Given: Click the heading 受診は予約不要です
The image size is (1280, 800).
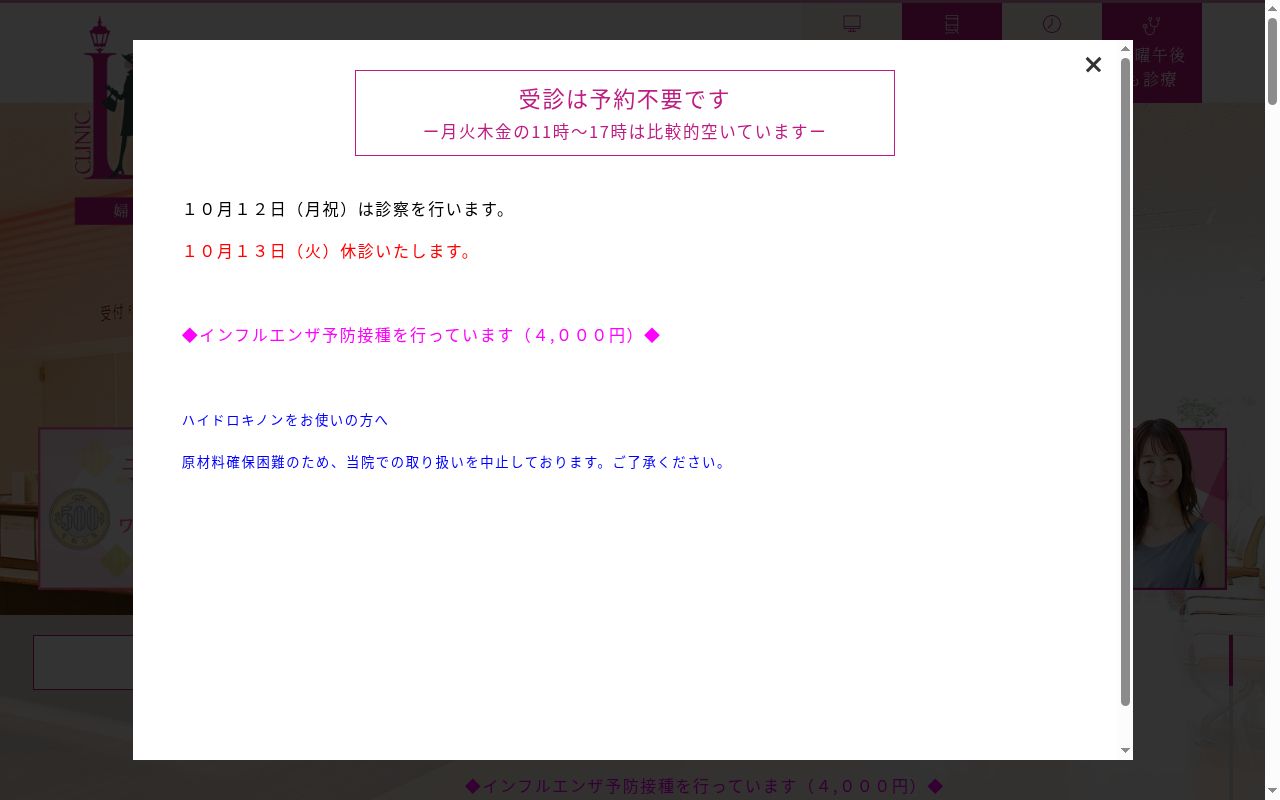Looking at the screenshot, I should 625,99.
